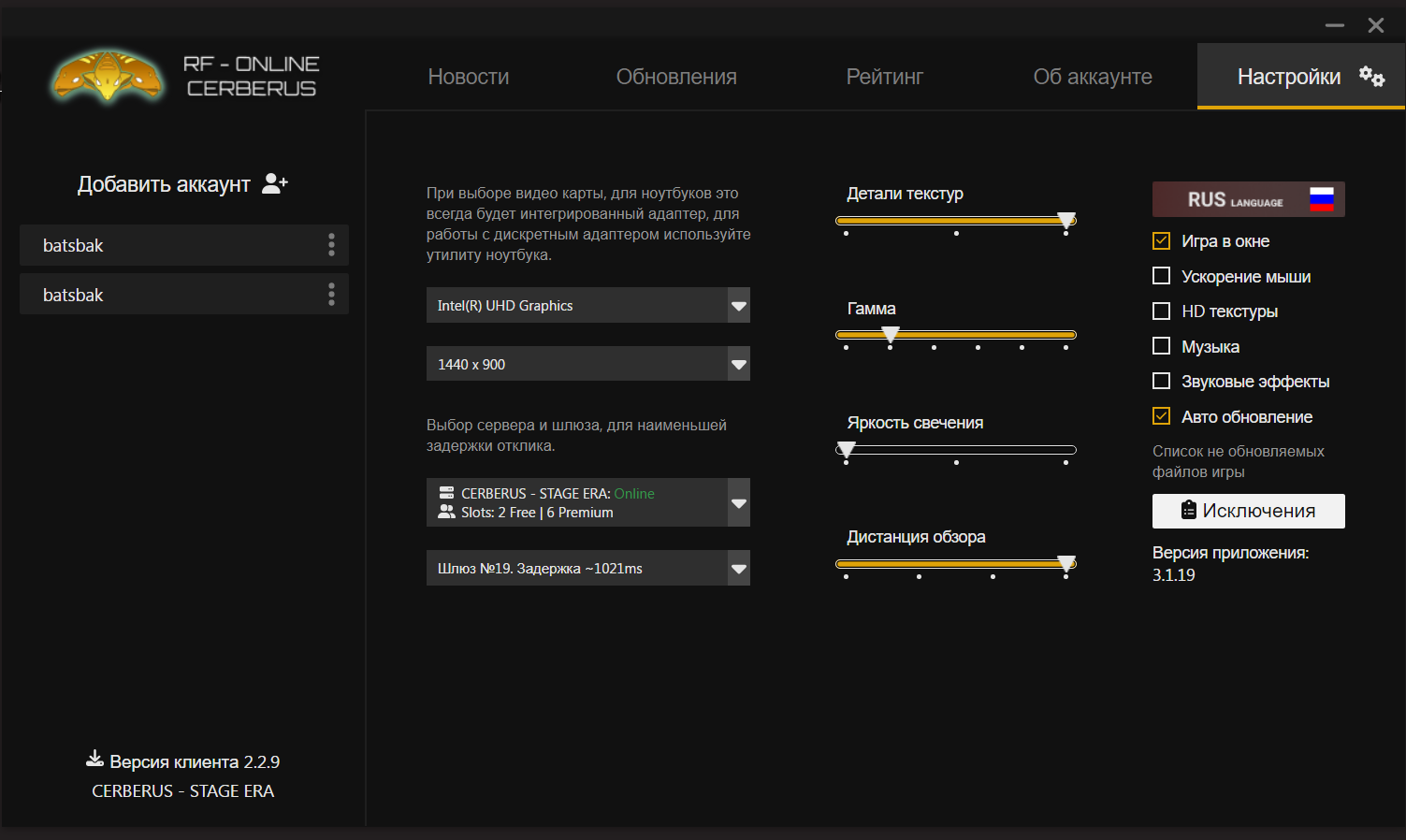1406x840 pixels.
Task: Enable the HD textures checkbox
Action: tap(1161, 311)
